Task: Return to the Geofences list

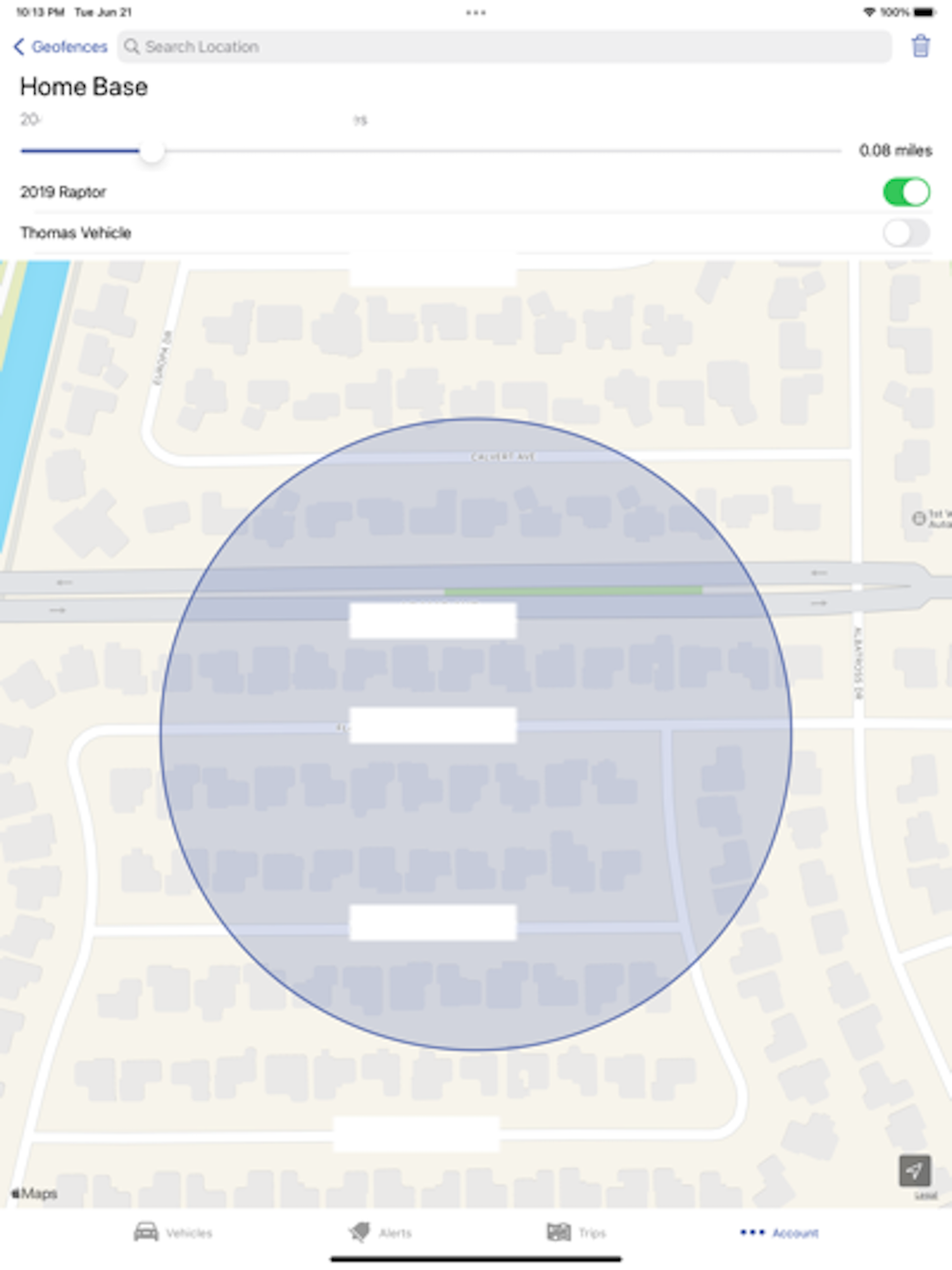Action: (60, 47)
